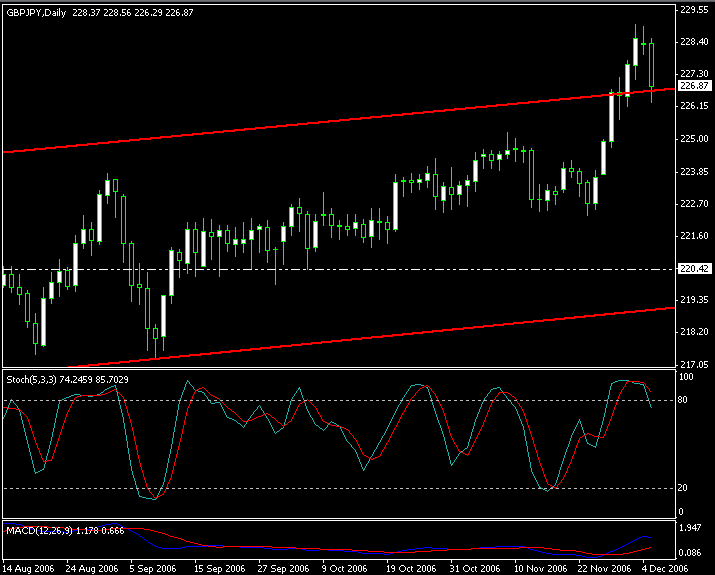The height and width of the screenshot is (575, 715).
Task: Click the stochastic 80 level label
Action: click(x=683, y=400)
